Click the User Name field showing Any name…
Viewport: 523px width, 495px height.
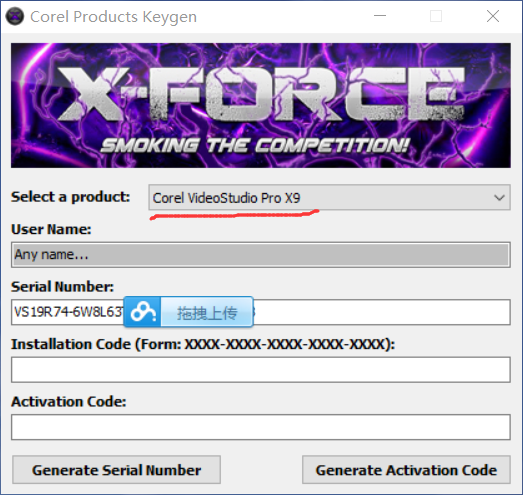click(x=261, y=255)
